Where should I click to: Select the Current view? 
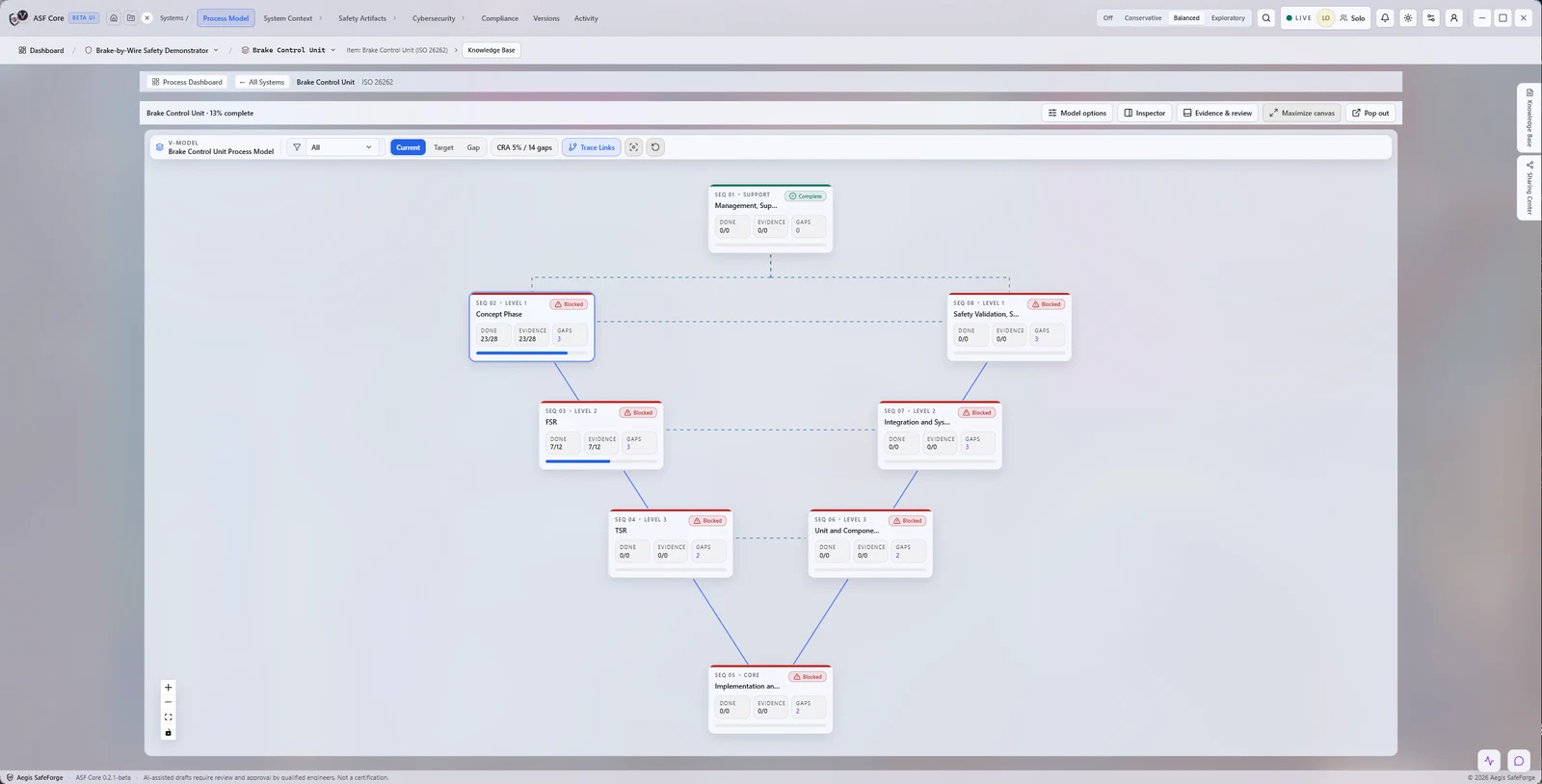(408, 147)
